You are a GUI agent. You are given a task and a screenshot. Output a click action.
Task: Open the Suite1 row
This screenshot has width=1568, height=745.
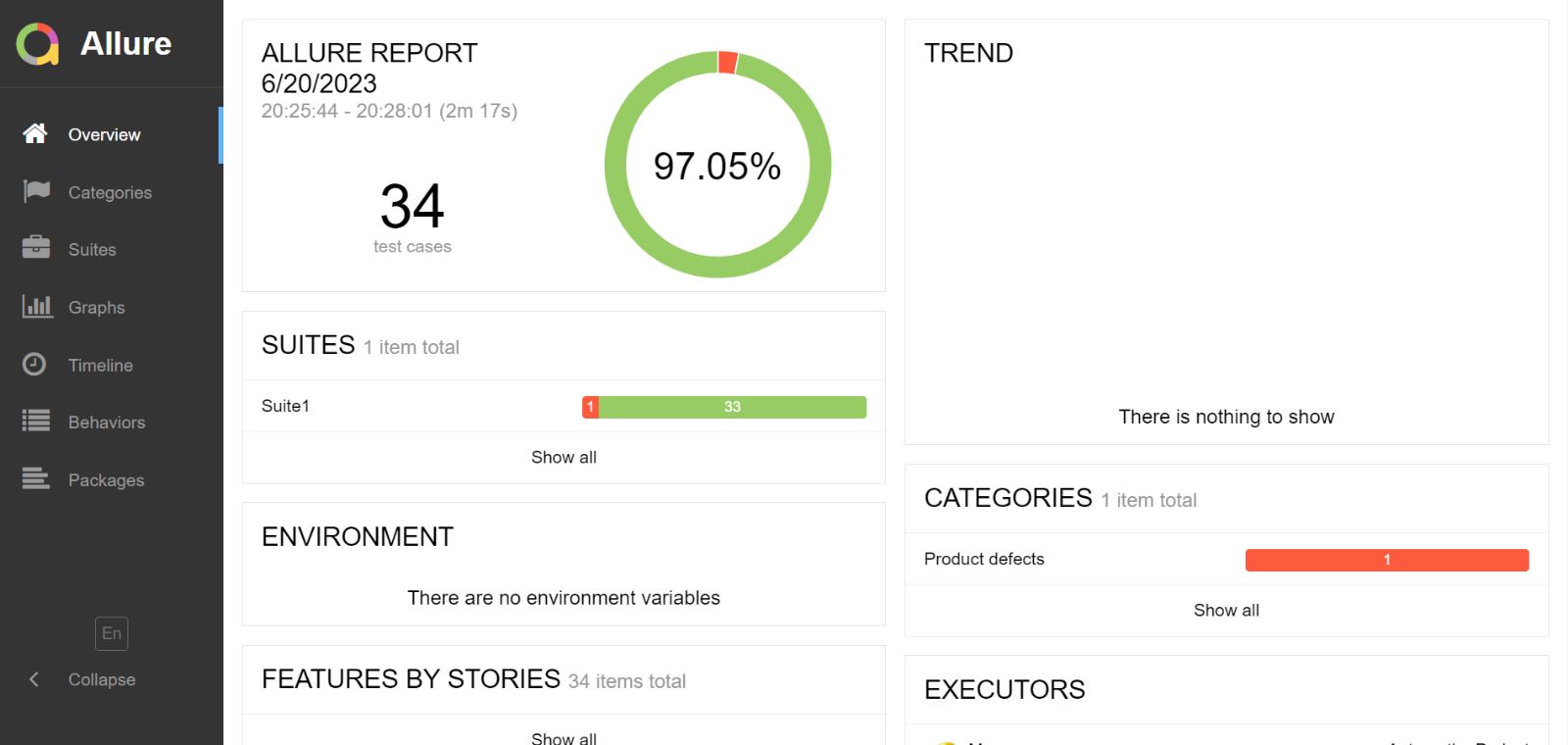click(x=285, y=406)
